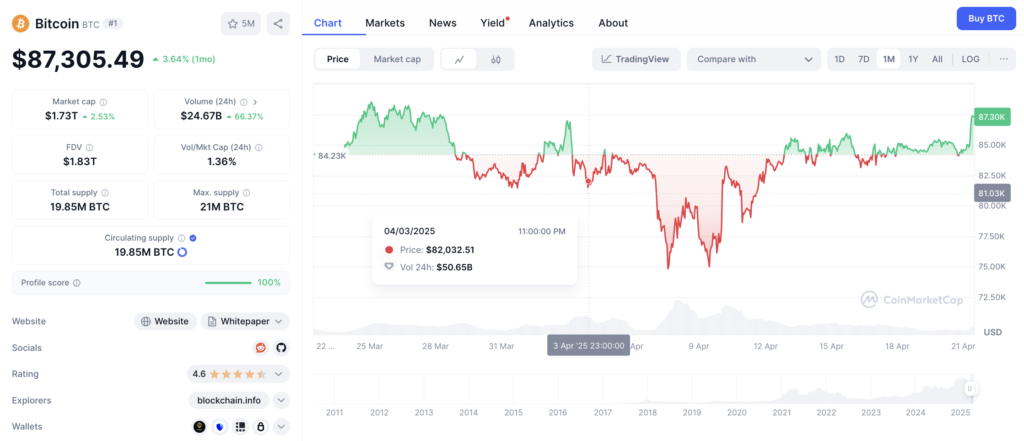Click the $87,305.49 price text

click(x=78, y=59)
